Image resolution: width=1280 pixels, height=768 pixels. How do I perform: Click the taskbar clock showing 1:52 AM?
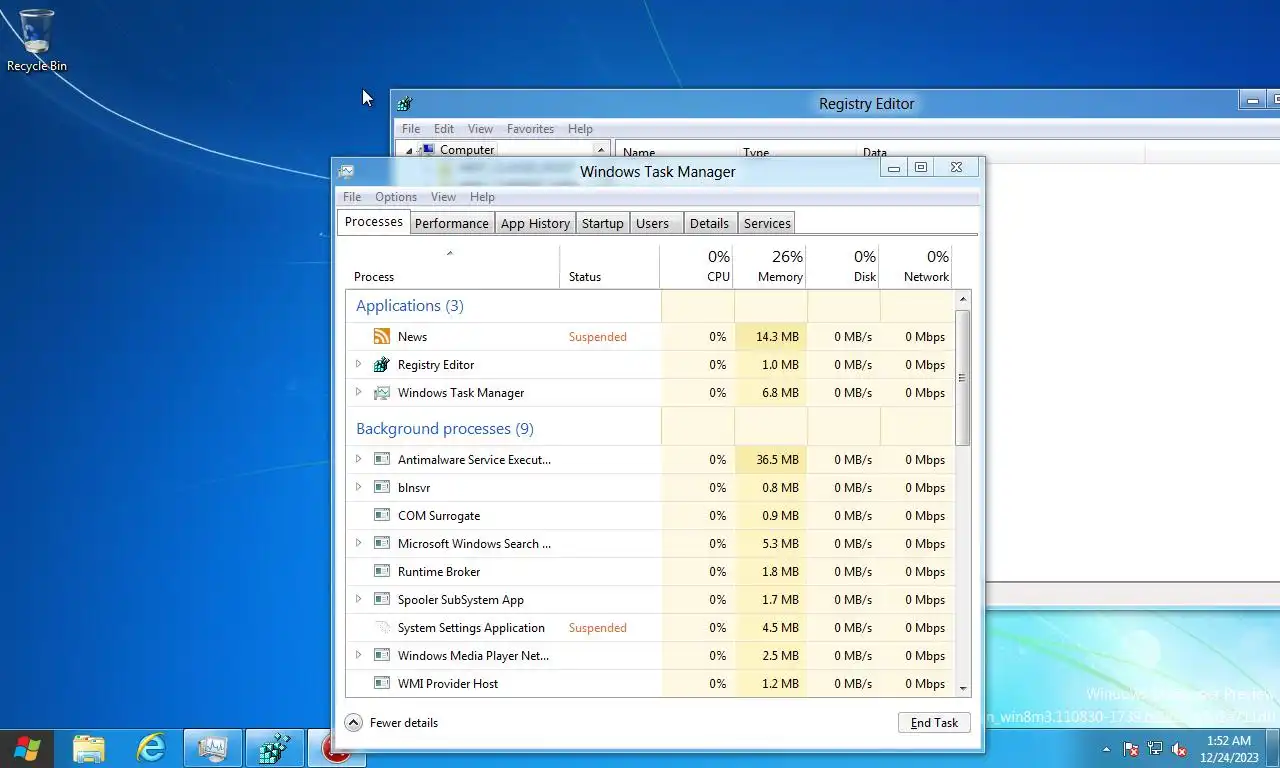click(1229, 749)
